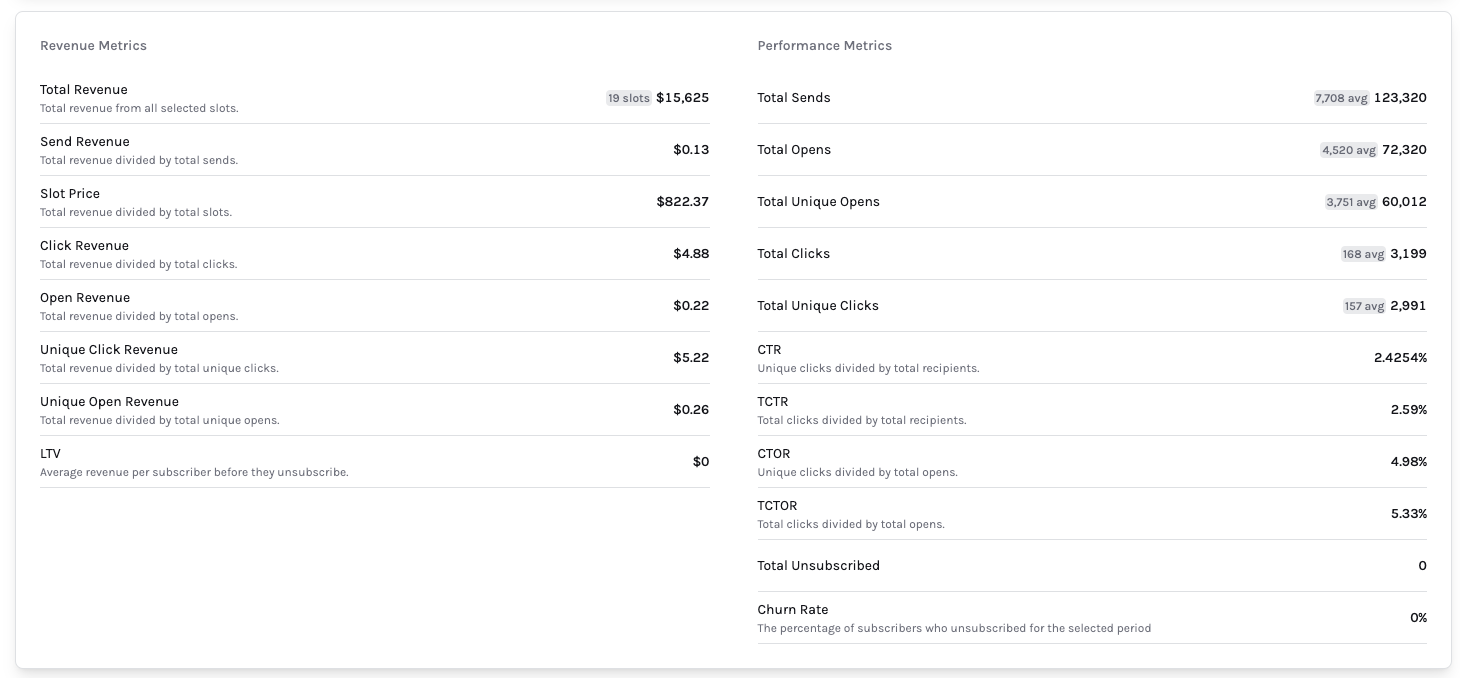Image resolution: width=1460 pixels, height=678 pixels.
Task: Click 'Total revenue divided by total clicks' description
Action: click(138, 264)
